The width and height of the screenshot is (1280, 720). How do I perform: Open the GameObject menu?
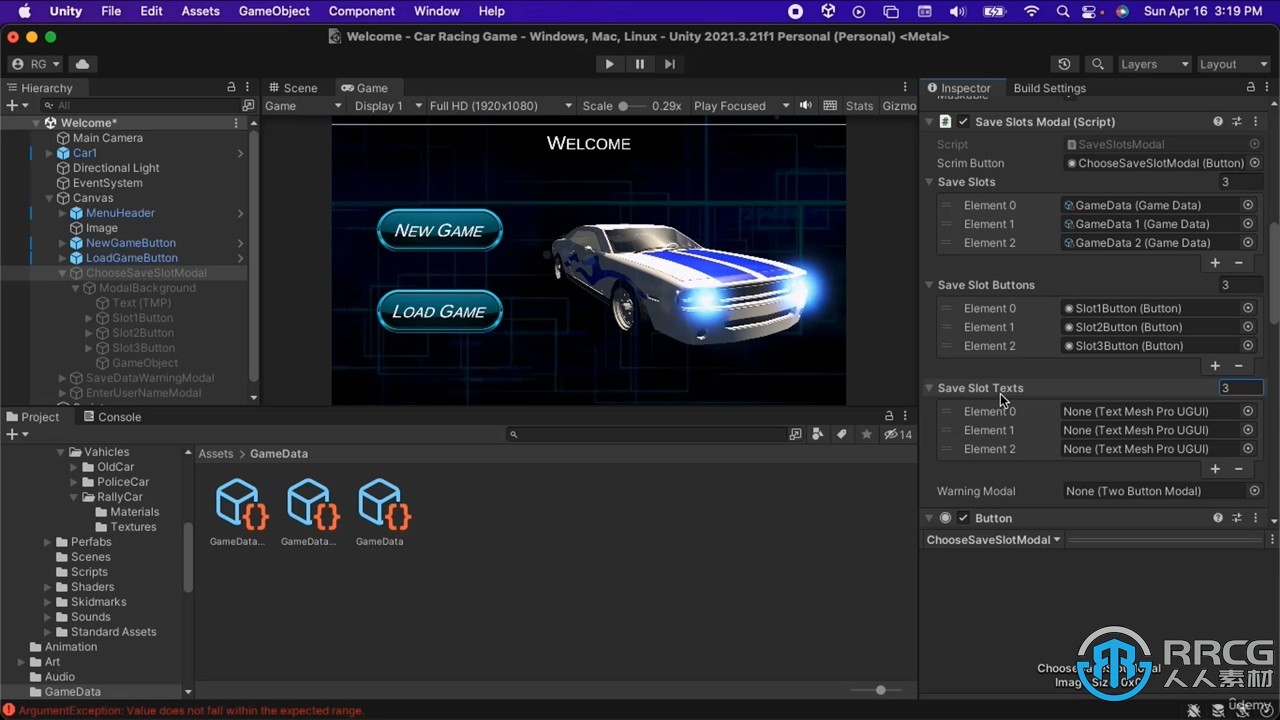click(274, 11)
